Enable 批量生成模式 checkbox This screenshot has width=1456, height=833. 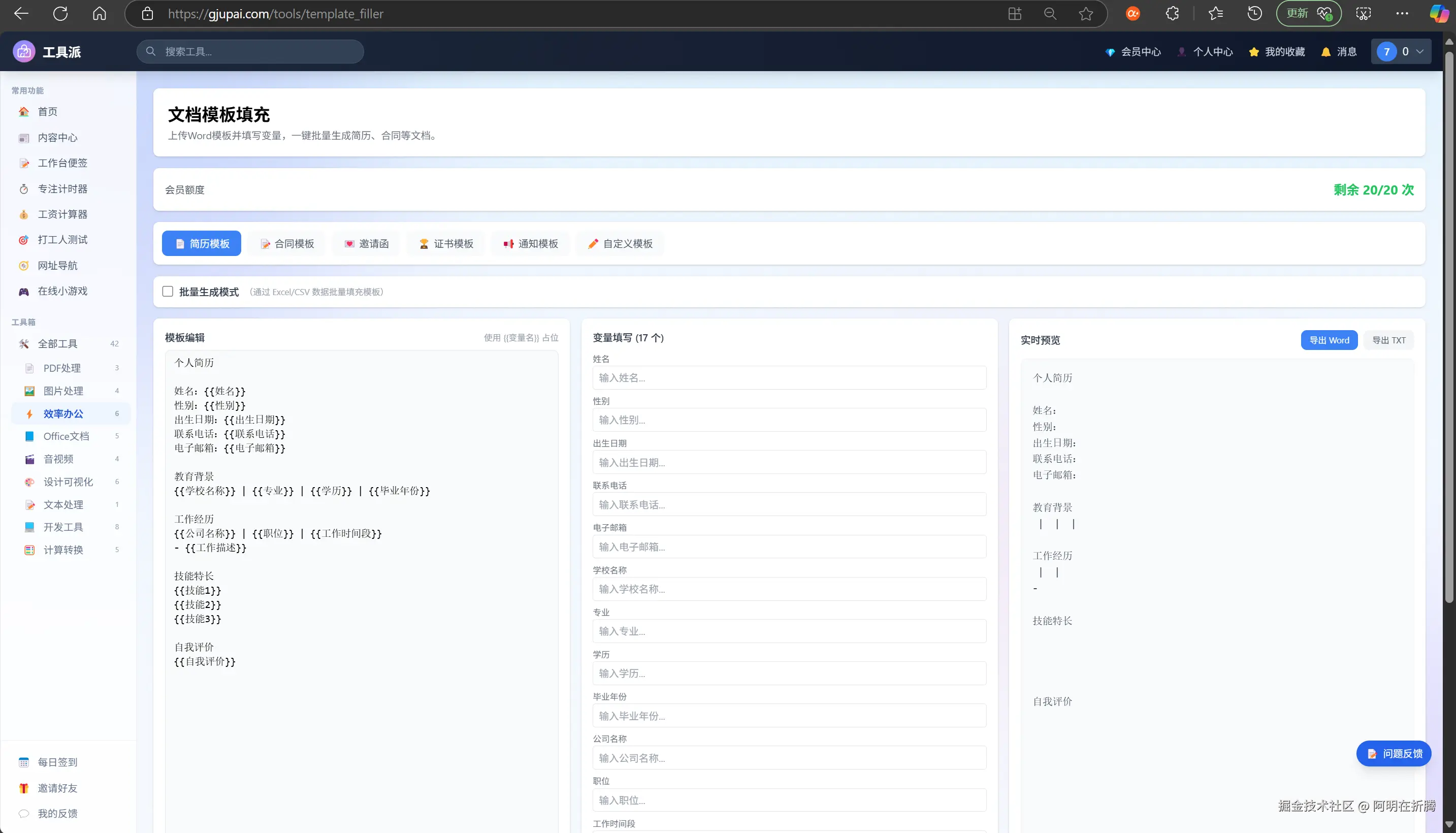pyautogui.click(x=168, y=291)
